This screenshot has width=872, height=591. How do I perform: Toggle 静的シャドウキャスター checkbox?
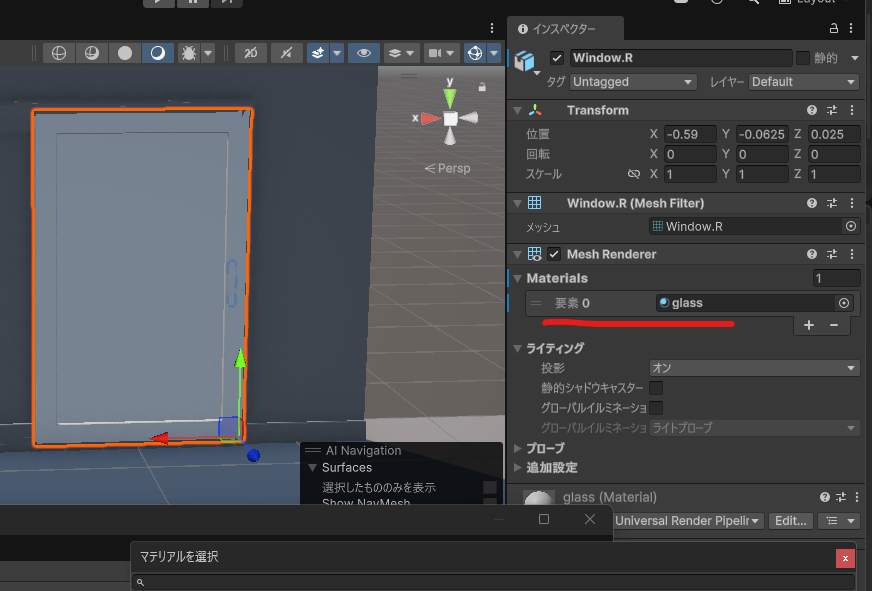pyautogui.click(x=656, y=388)
